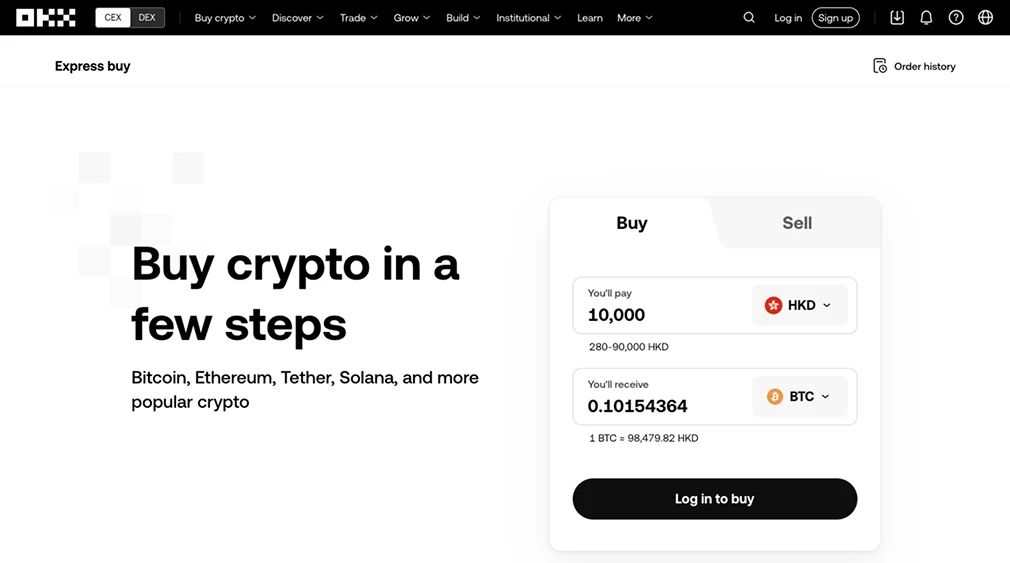Click the Bitcoin coin icon
This screenshot has height=563, width=1010.
tap(775, 396)
